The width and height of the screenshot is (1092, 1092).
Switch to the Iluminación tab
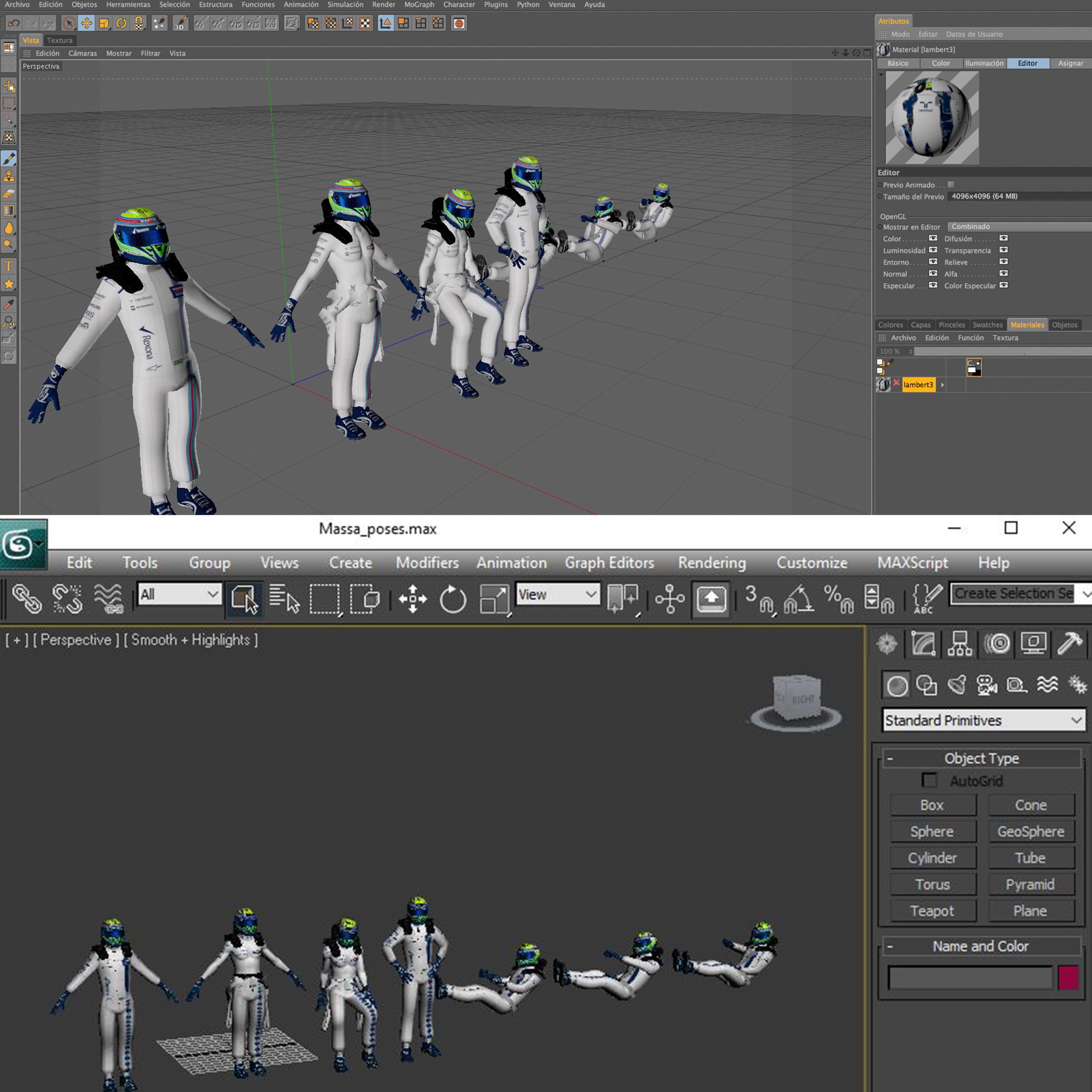coord(984,63)
